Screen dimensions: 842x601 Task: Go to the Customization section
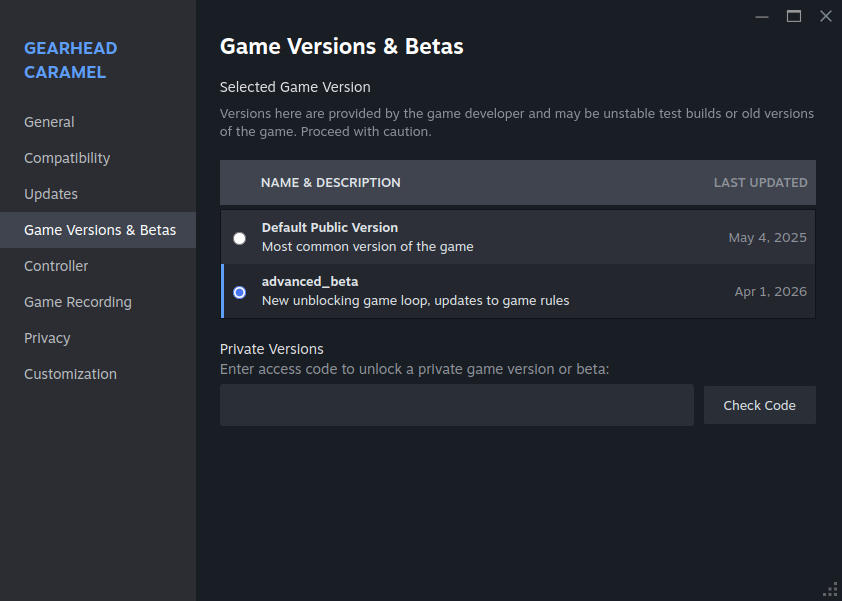click(70, 374)
